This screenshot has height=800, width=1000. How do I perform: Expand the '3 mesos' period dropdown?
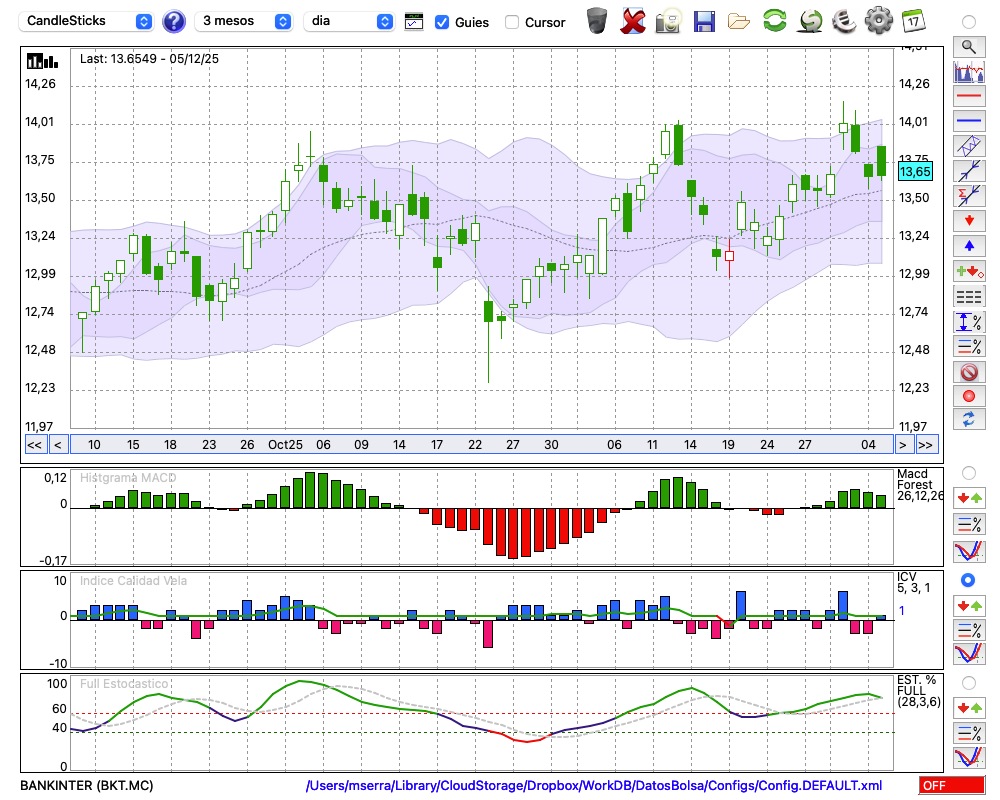pos(245,21)
